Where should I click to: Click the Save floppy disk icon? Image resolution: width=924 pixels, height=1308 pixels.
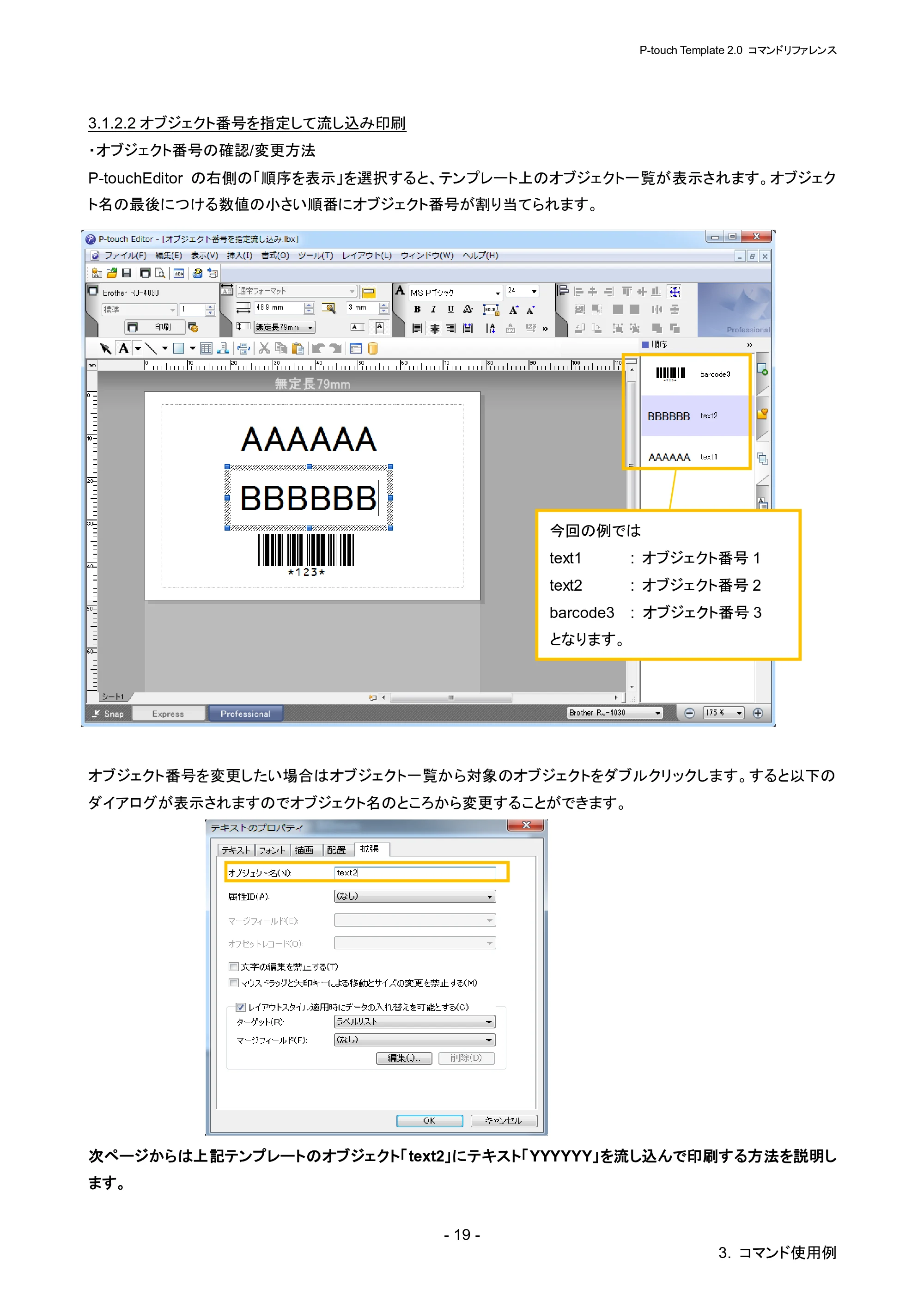127,274
